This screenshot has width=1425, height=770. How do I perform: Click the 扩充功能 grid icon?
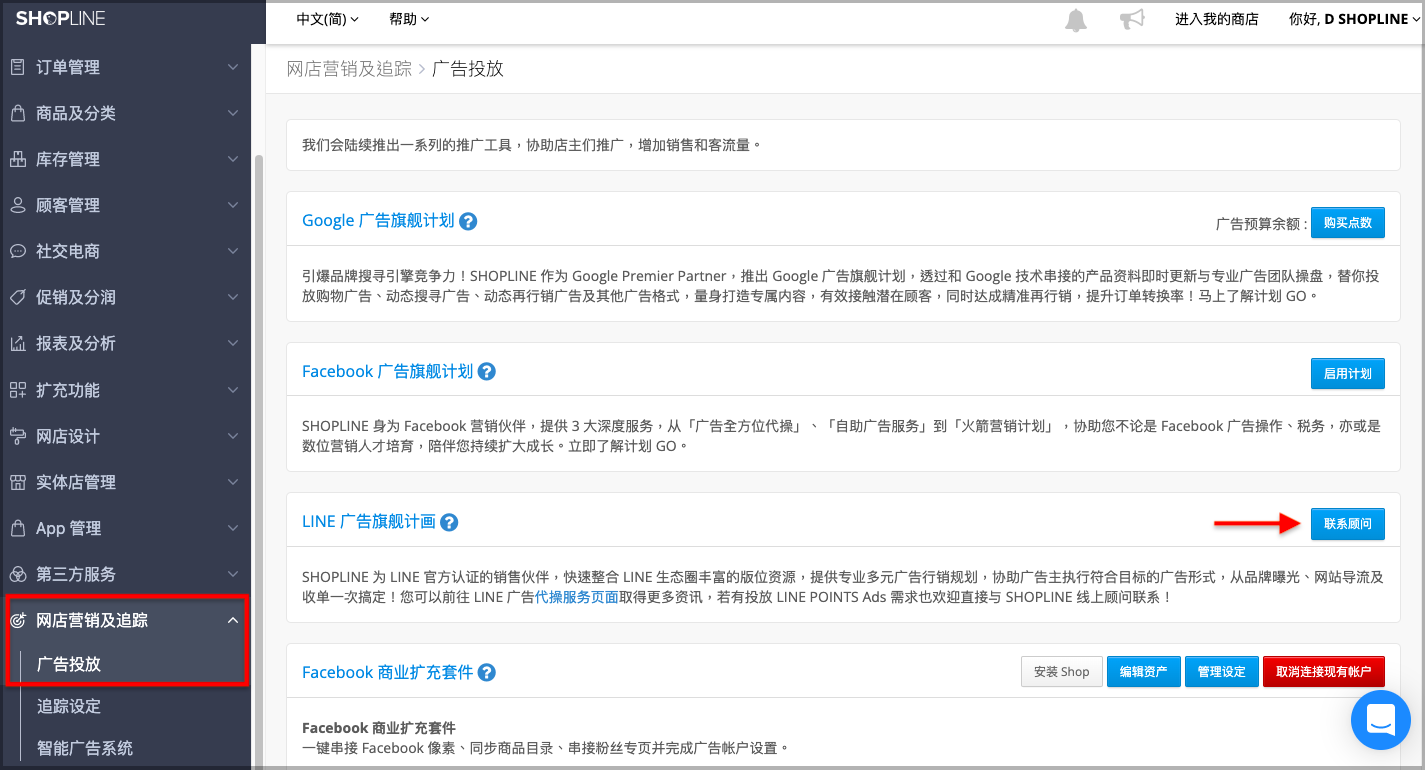(x=17, y=390)
